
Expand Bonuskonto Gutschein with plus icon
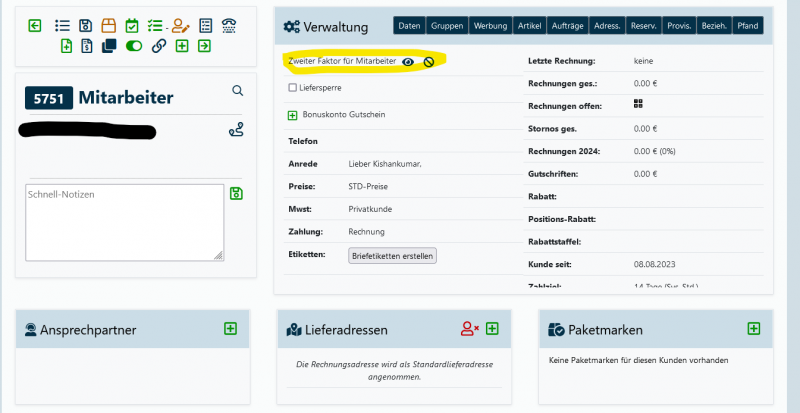click(292, 115)
